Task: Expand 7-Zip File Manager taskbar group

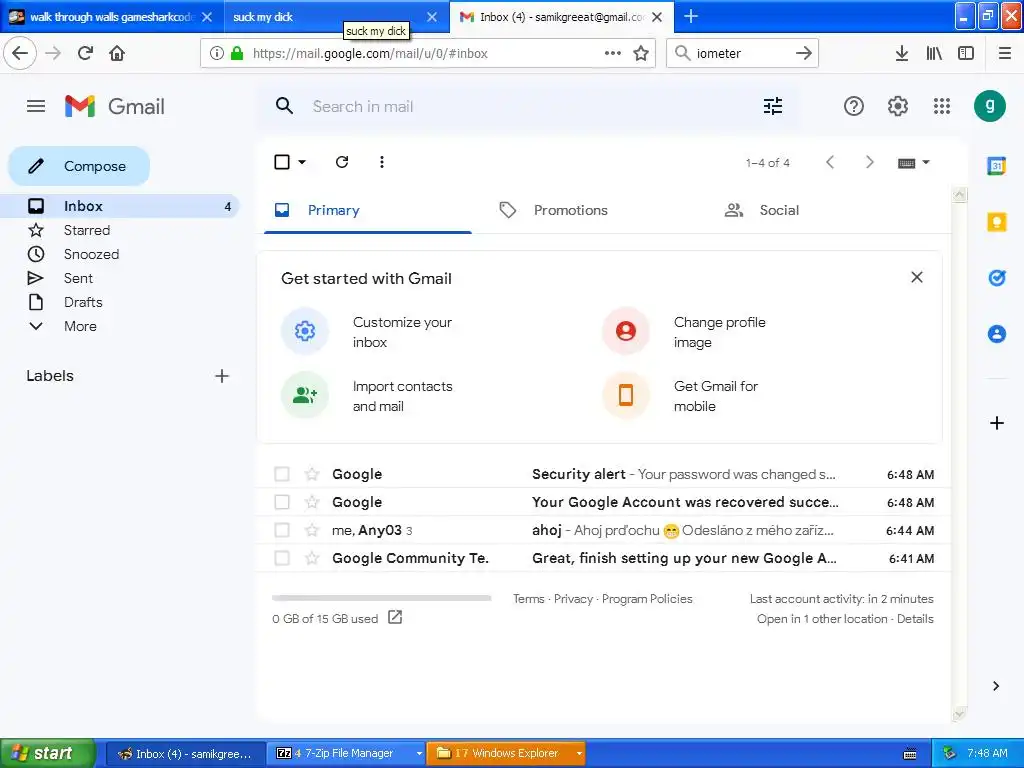Action: [419, 754]
